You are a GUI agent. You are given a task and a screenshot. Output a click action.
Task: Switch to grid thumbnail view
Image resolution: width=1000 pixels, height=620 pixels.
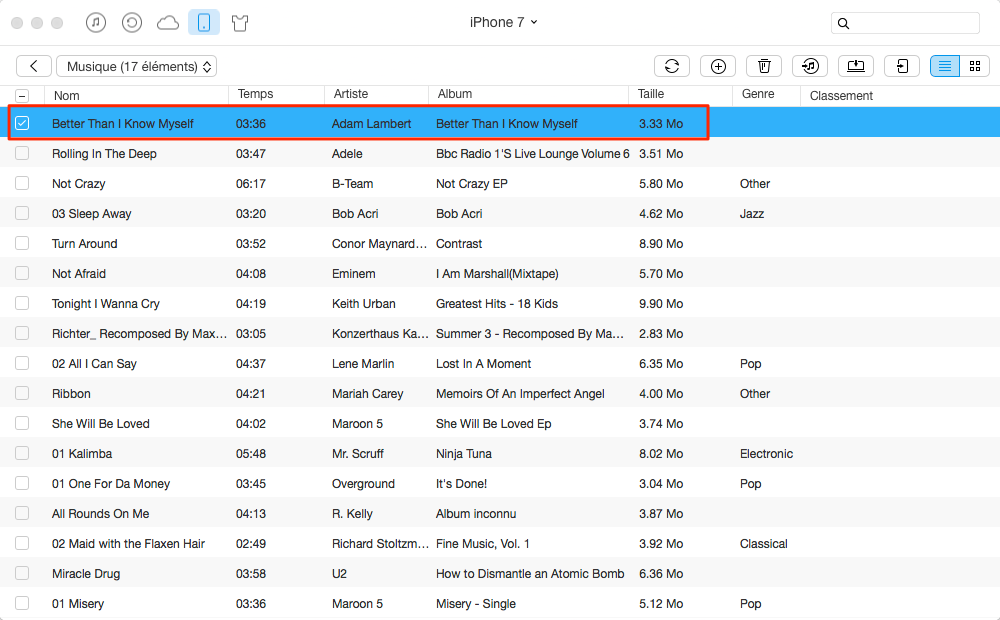point(974,66)
